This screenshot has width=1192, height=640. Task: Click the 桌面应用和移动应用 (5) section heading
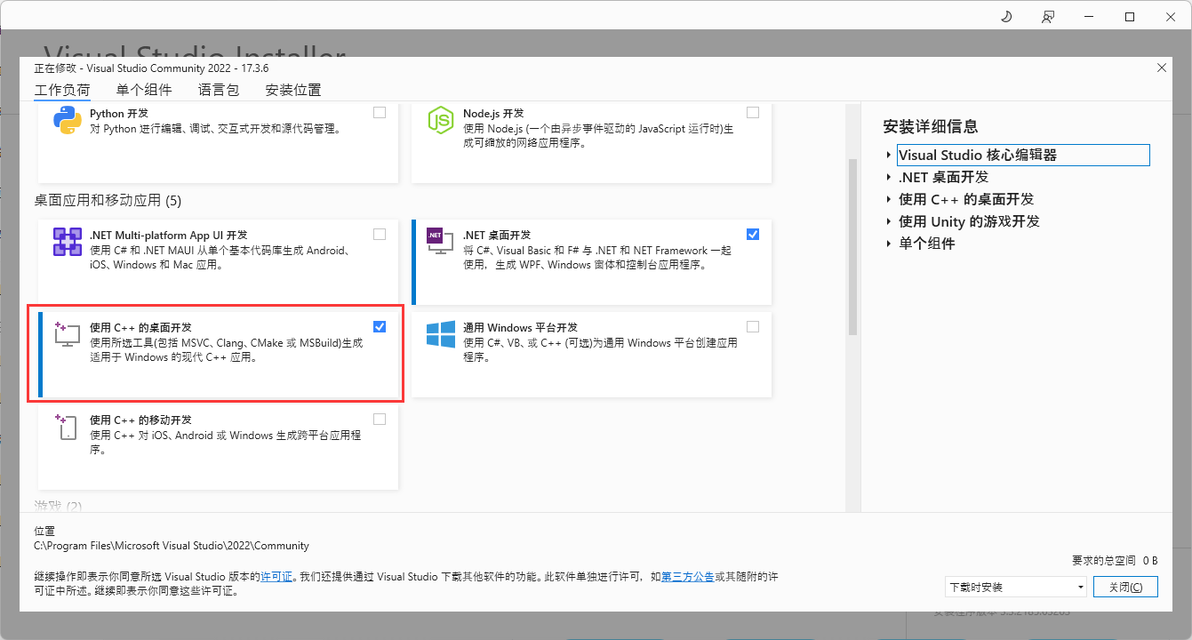[108, 201]
